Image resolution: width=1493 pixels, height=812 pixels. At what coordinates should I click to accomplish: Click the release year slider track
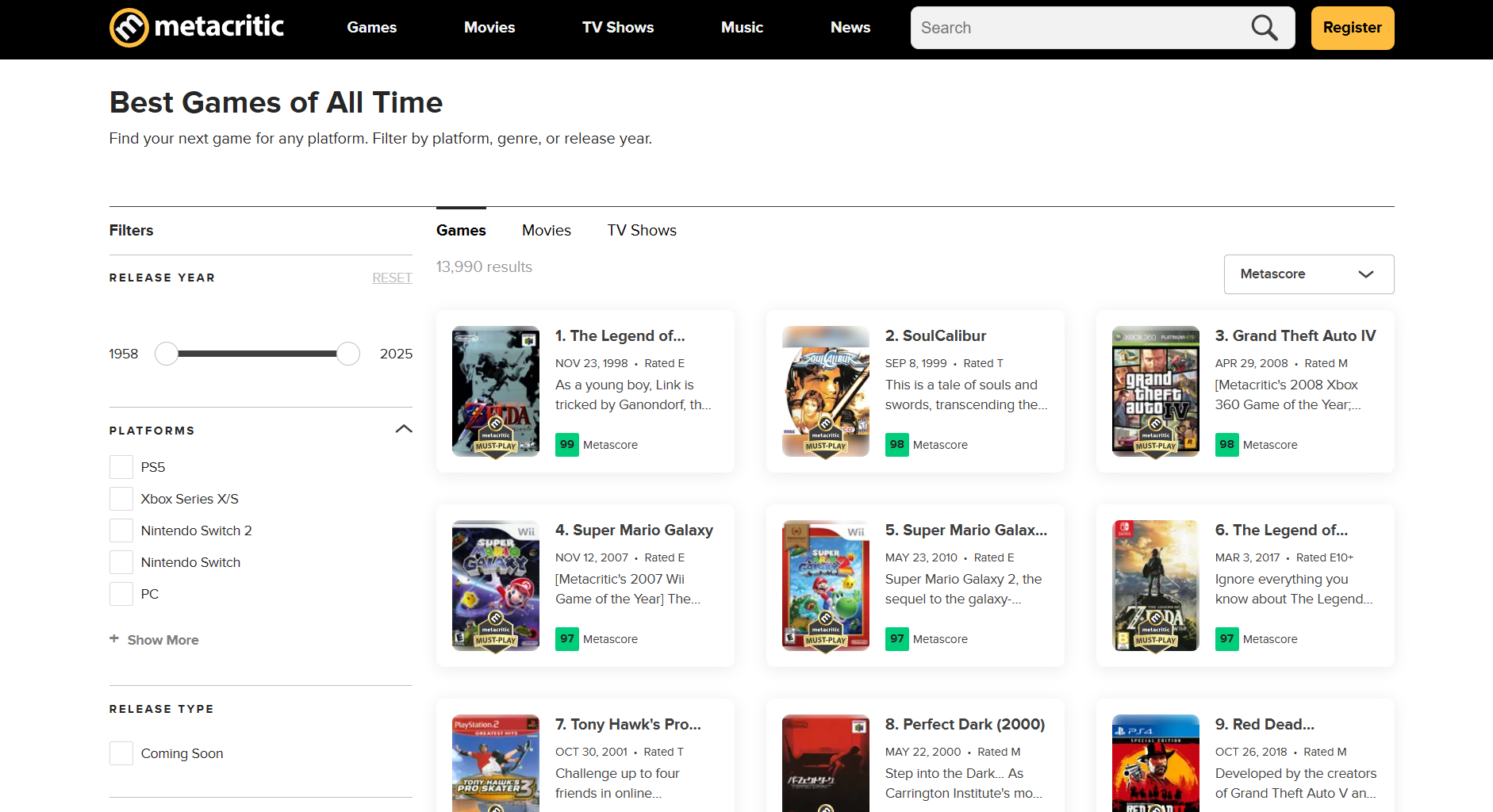(257, 354)
